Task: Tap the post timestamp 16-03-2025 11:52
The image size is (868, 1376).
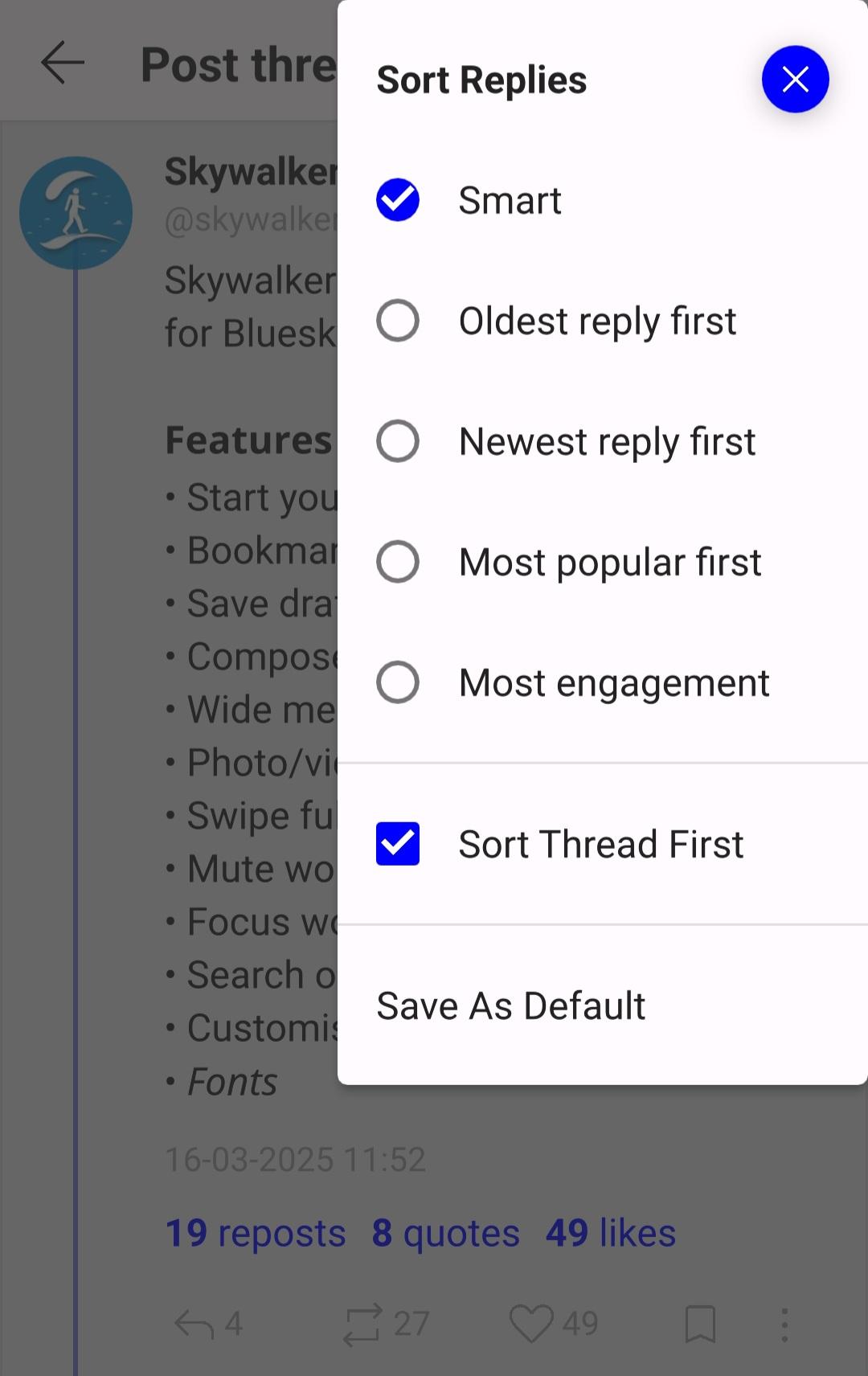Action: pyautogui.click(x=295, y=1159)
